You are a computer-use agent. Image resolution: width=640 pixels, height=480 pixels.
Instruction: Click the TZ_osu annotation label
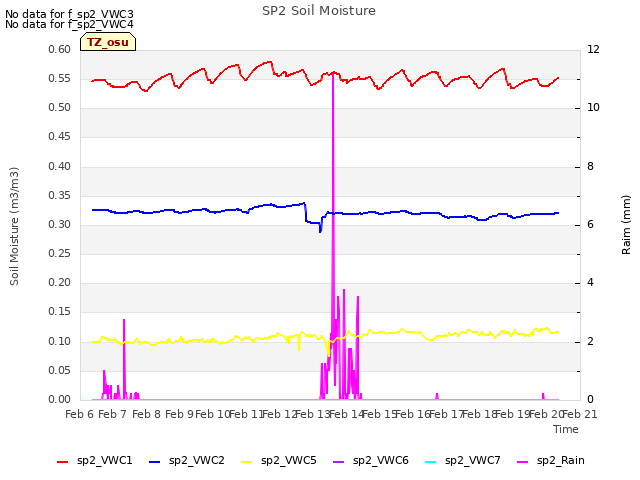(108, 42)
